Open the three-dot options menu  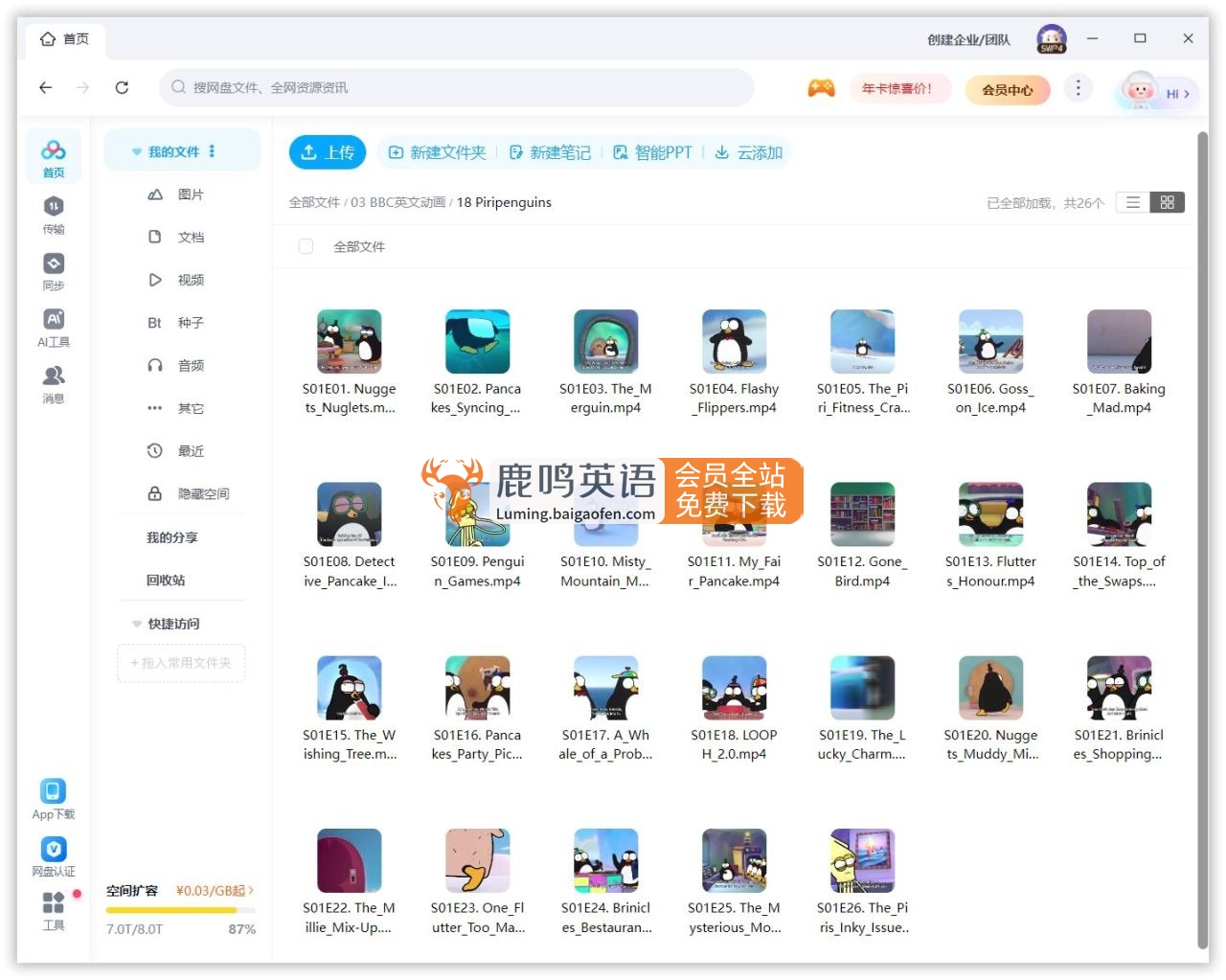[x=1078, y=87]
